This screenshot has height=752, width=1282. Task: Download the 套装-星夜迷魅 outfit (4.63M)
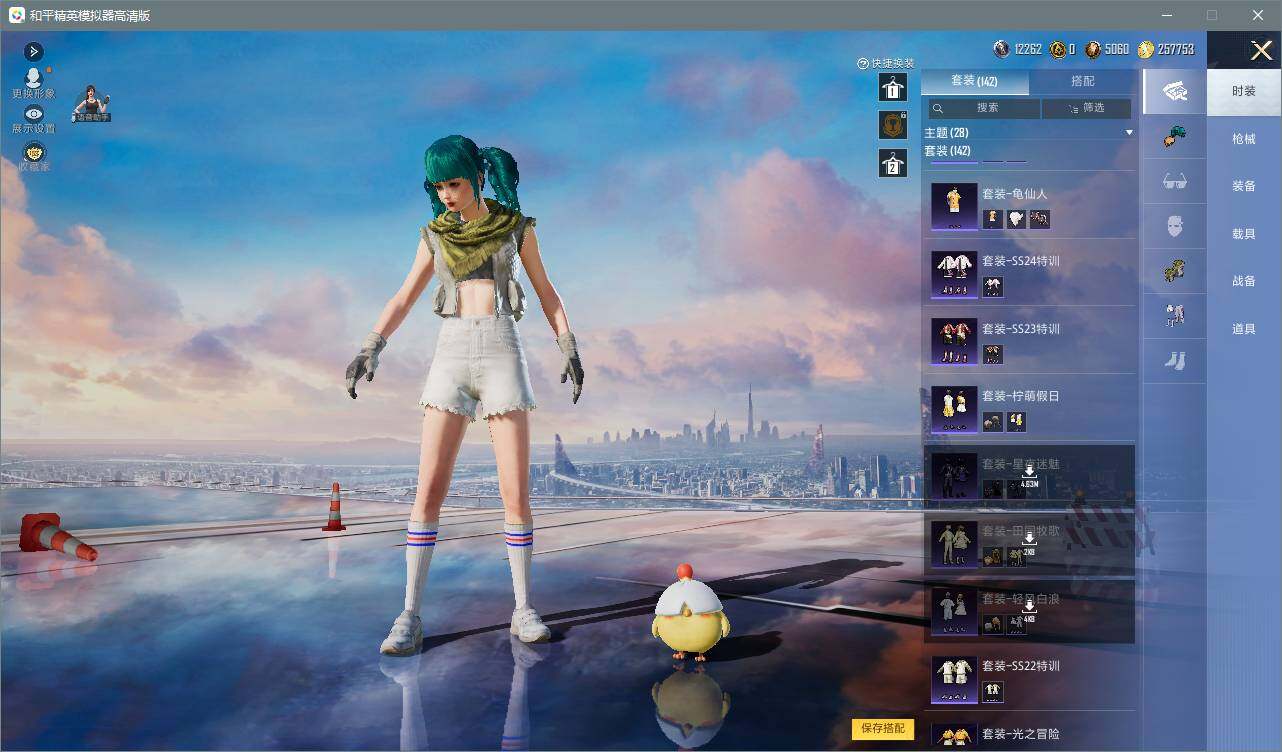(x=1028, y=476)
